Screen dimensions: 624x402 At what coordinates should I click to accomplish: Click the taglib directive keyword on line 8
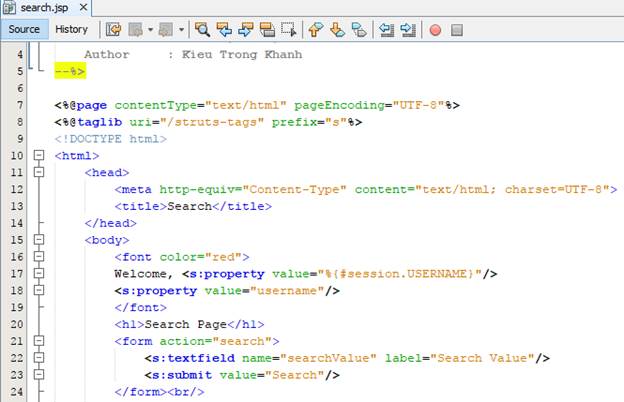click(99, 122)
